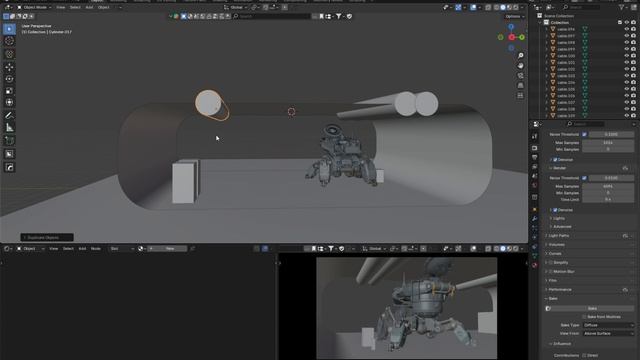Toggle Render Denoise checkbox
The height and width of the screenshot is (360, 640).
(x=555, y=210)
